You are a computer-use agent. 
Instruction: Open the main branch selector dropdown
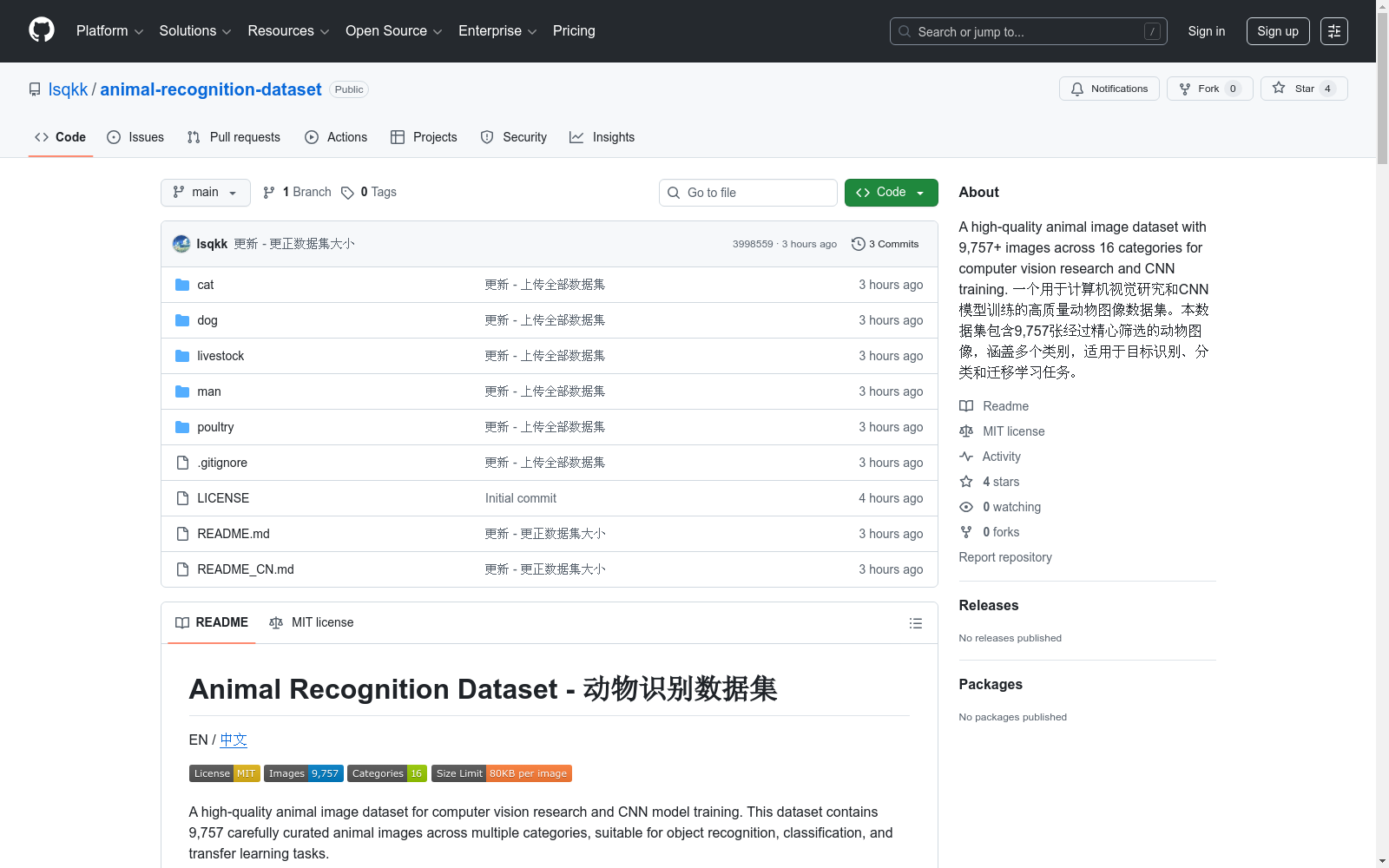click(x=206, y=193)
